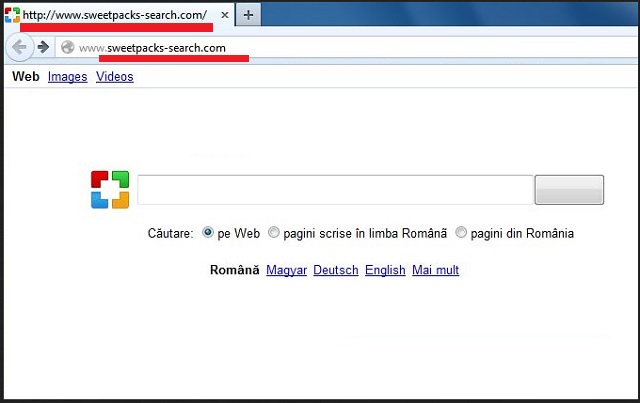Open a new tab with the plus button
This screenshot has height=403, width=640.
[x=248, y=15]
